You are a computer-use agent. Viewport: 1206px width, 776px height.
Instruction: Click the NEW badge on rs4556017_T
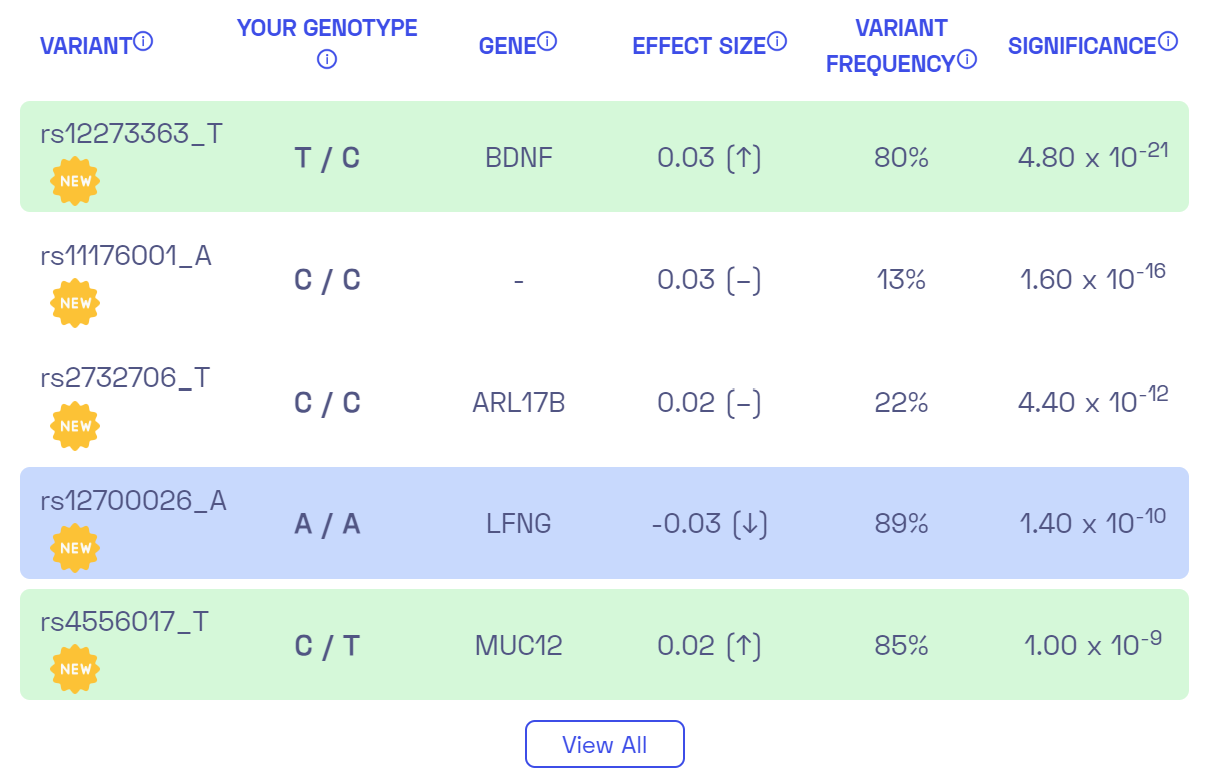pyautogui.click(x=73, y=668)
